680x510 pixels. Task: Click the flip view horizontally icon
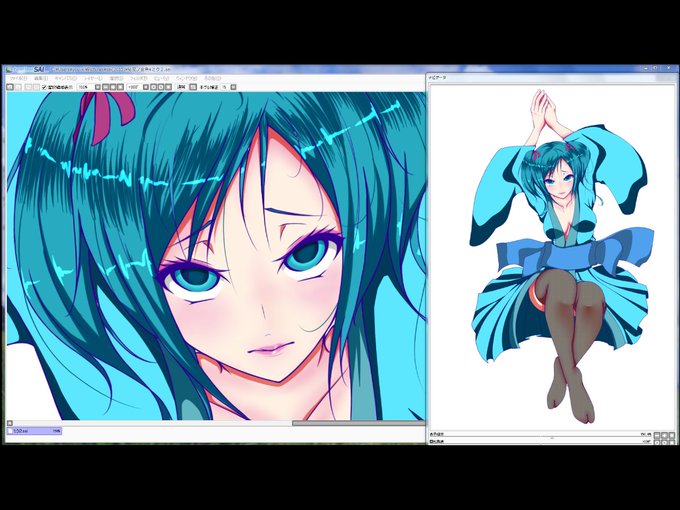pyautogui.click(x=193, y=87)
